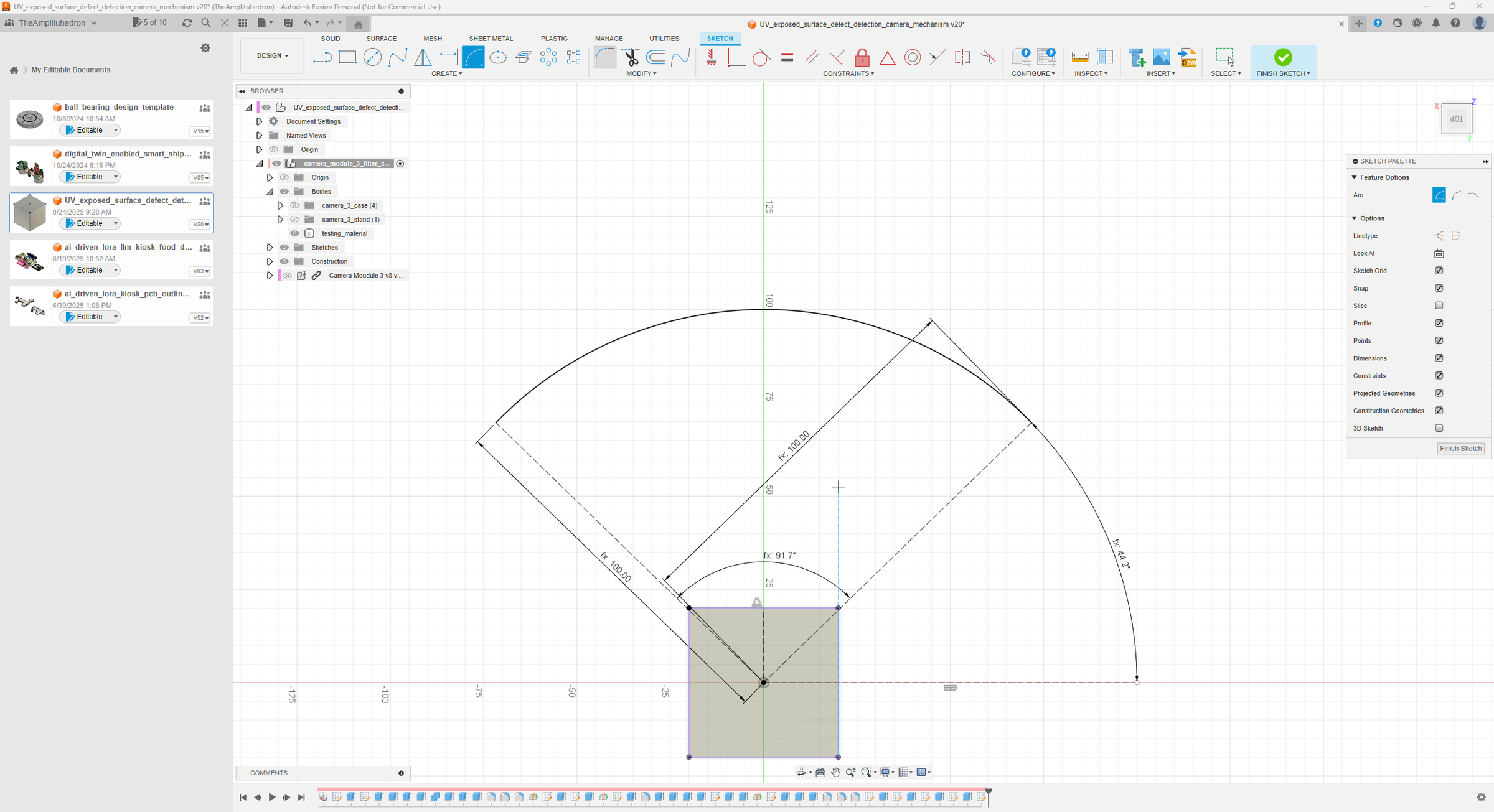The width and height of the screenshot is (1494, 812).
Task: Expand the Document Settings node
Action: [x=259, y=121]
